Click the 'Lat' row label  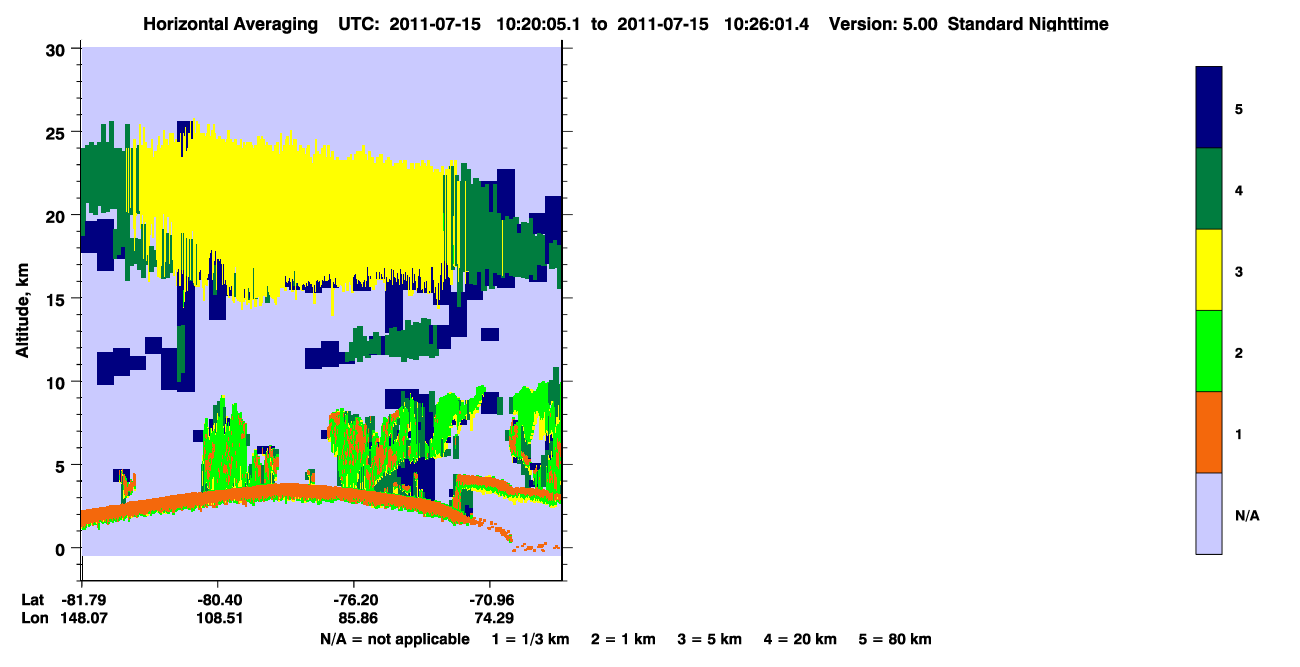coord(32,600)
